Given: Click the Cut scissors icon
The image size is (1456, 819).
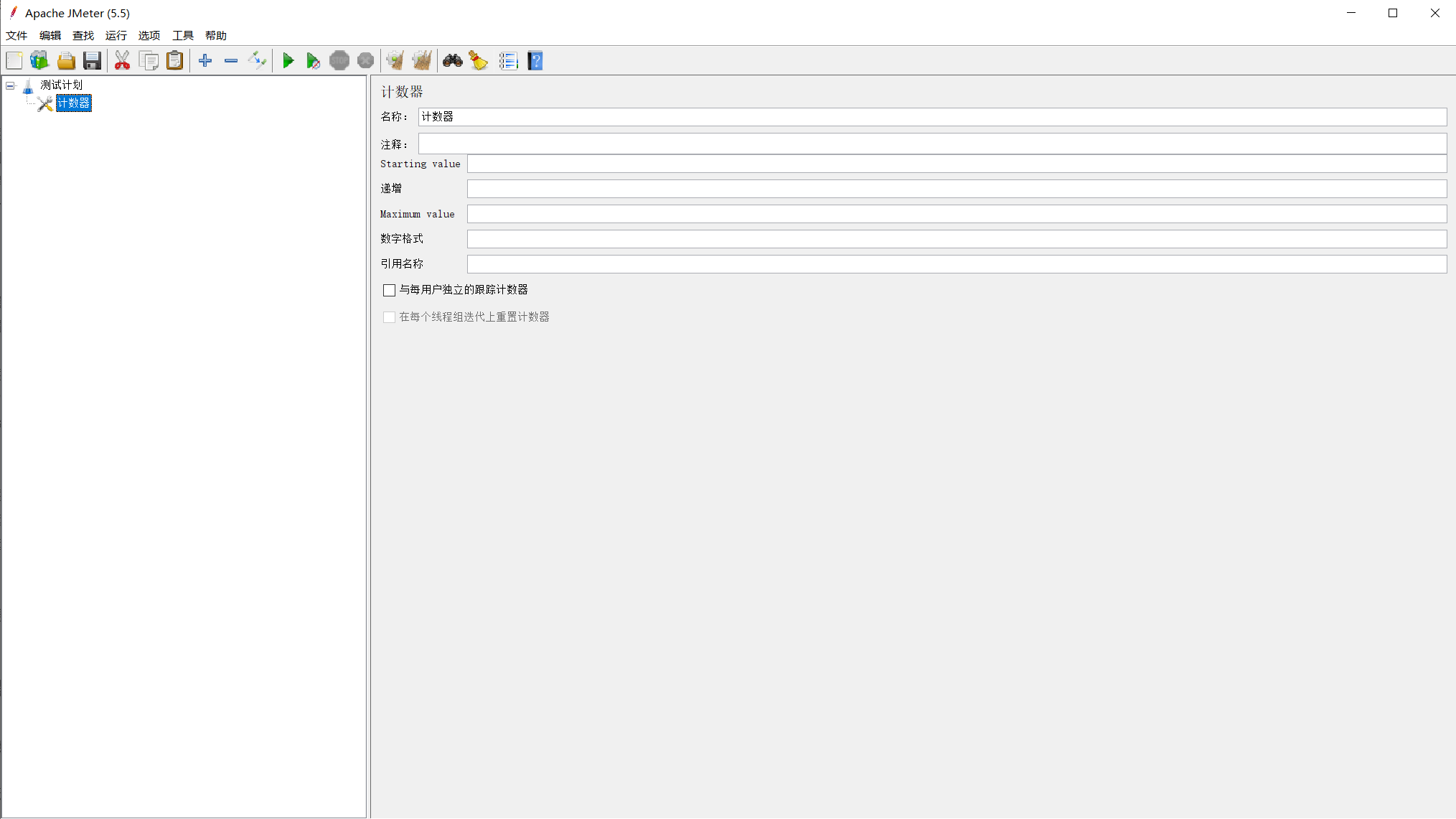Looking at the screenshot, I should tap(122, 61).
